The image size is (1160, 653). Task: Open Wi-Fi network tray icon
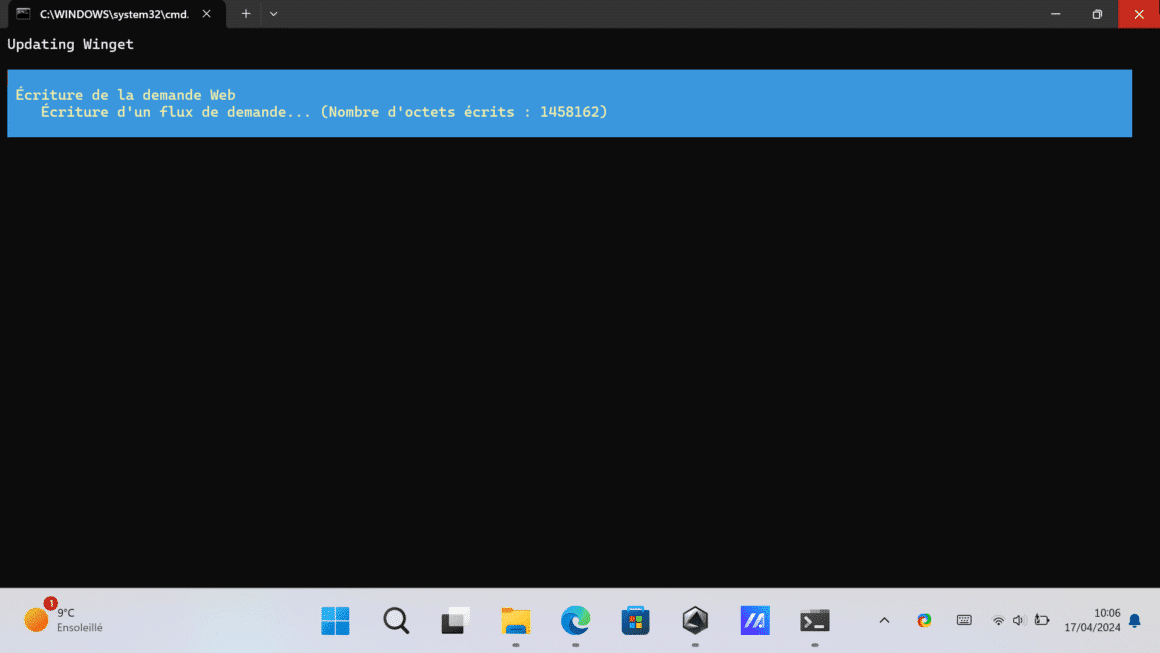[x=999, y=620]
